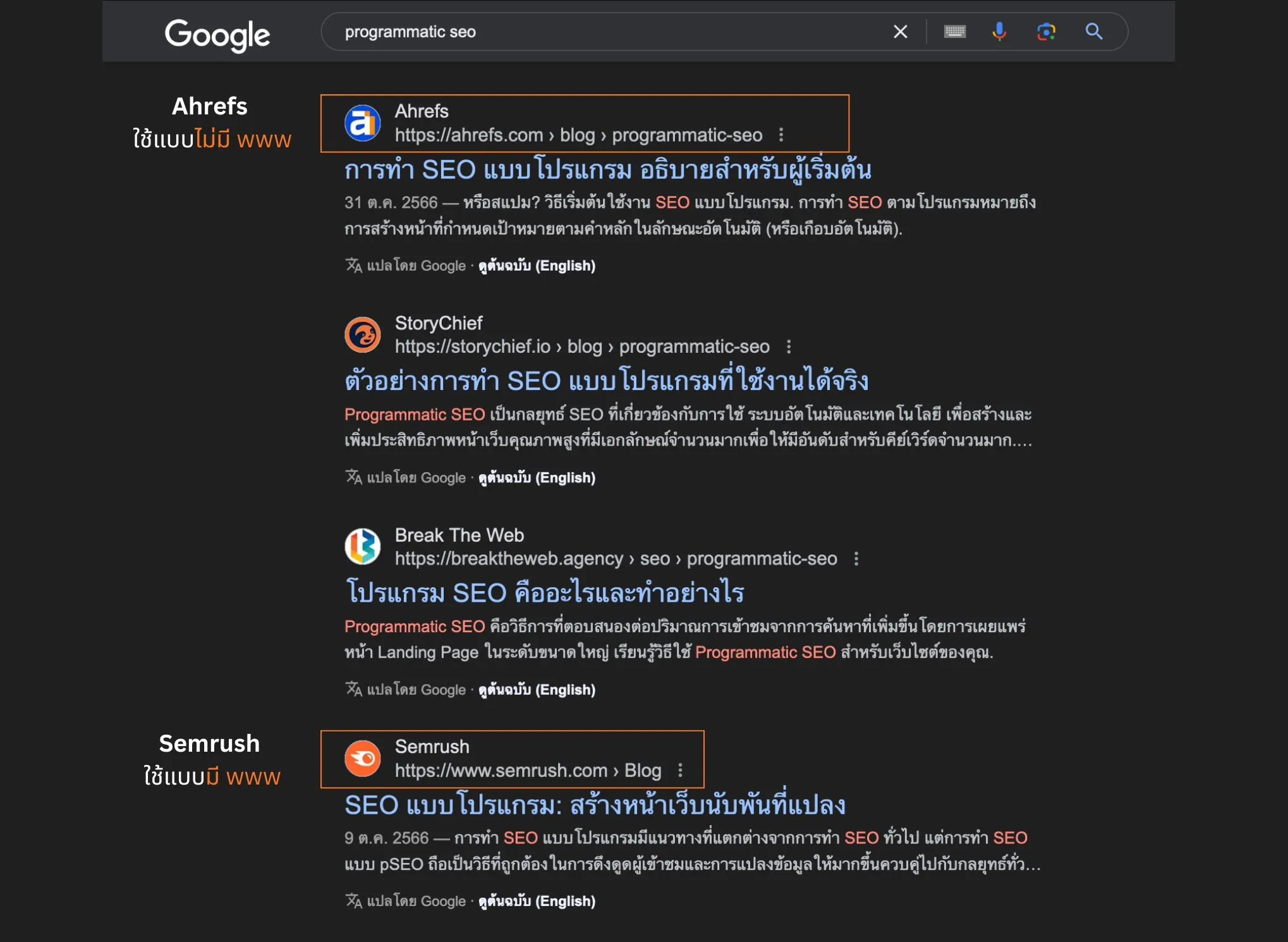Screen dimensions: 1288x942
Task: Click translate icon under StoryChief result
Action: (x=353, y=477)
